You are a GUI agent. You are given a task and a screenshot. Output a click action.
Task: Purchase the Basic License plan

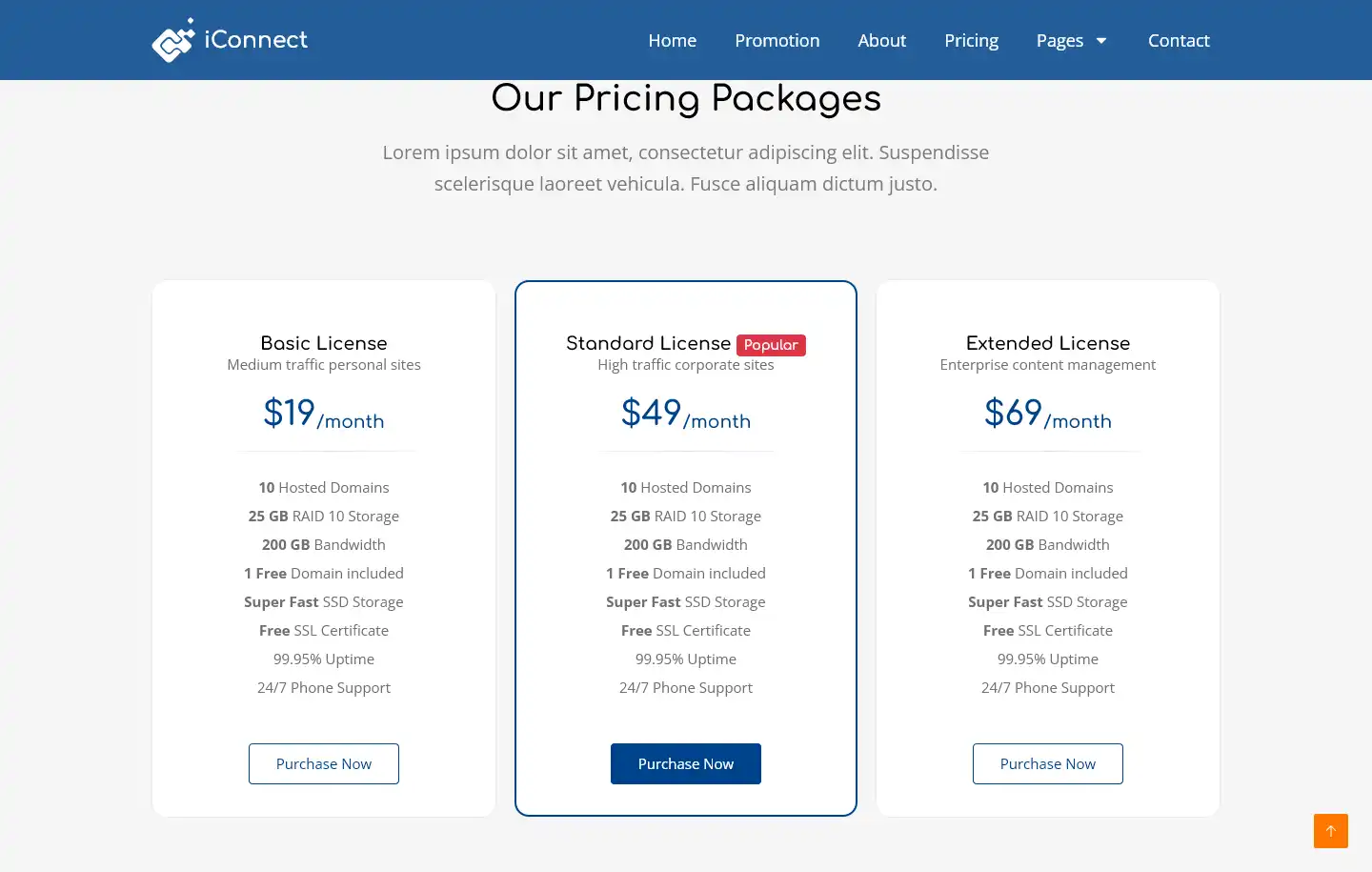click(x=324, y=763)
